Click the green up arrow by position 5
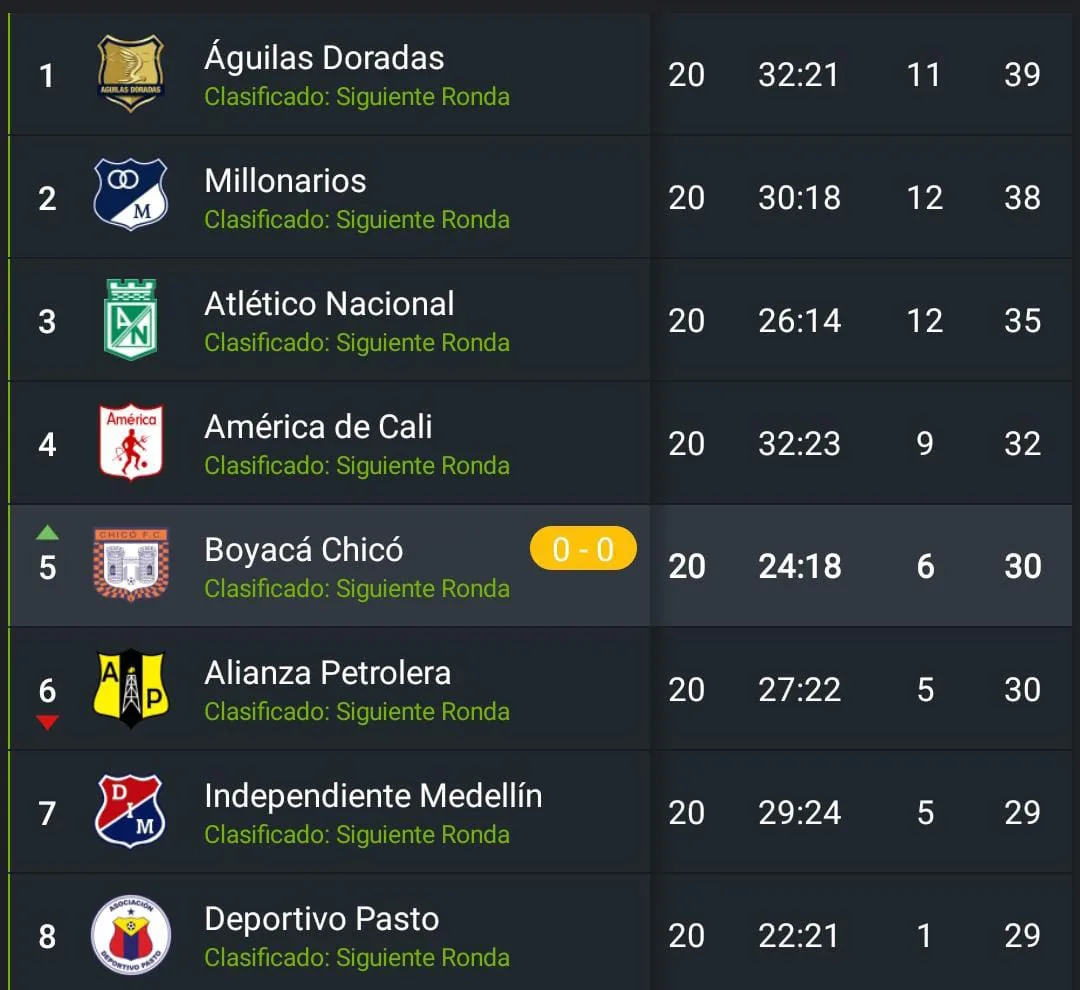The height and width of the screenshot is (990, 1080). coord(47,532)
